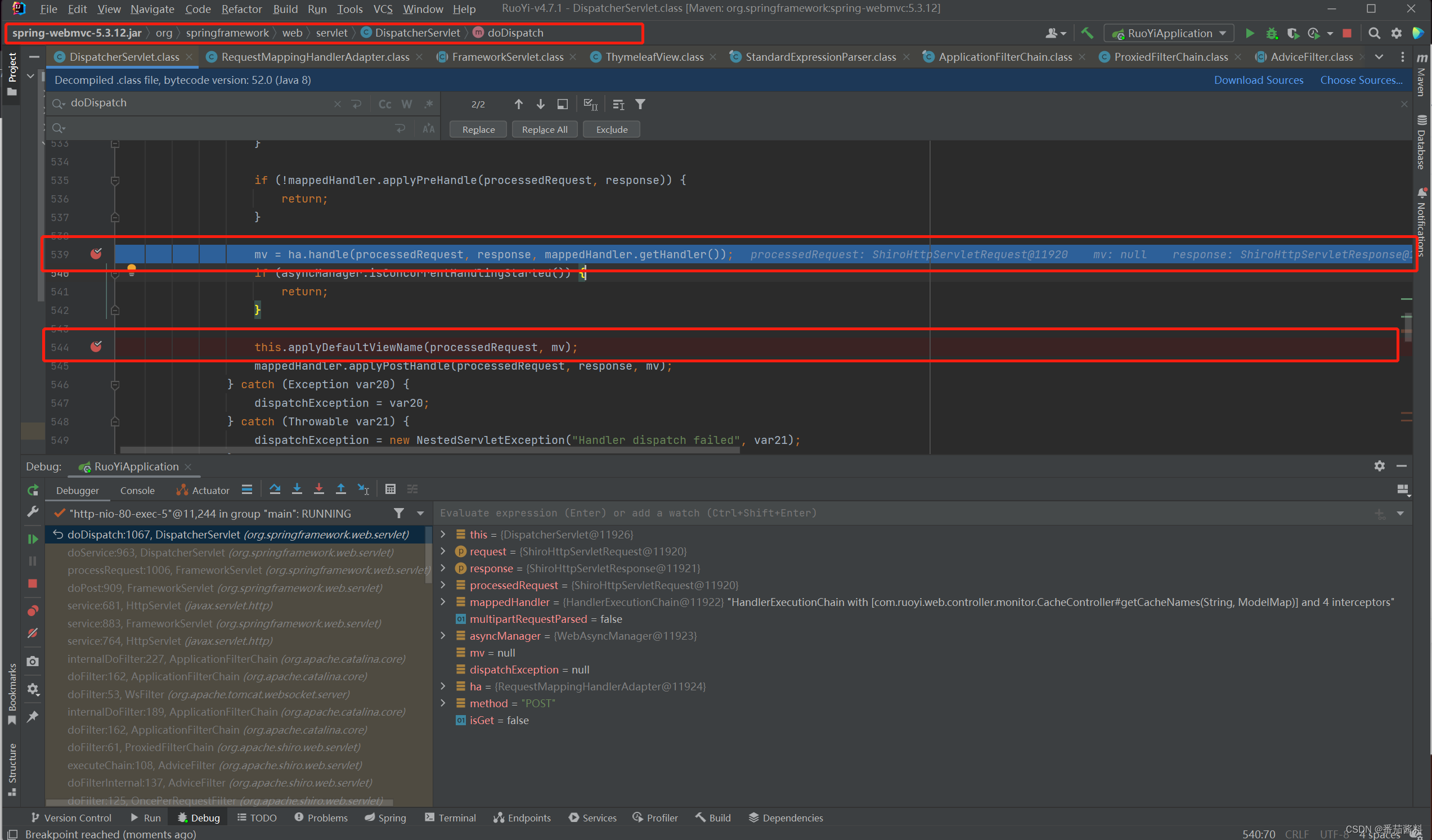Open View Breakpoints icon in debug sidebar
This screenshot has width=1432, height=840.
33,611
